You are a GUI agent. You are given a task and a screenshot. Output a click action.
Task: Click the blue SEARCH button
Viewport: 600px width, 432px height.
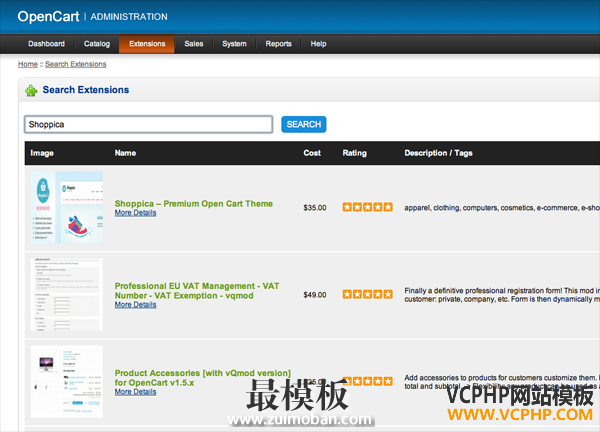(x=304, y=124)
